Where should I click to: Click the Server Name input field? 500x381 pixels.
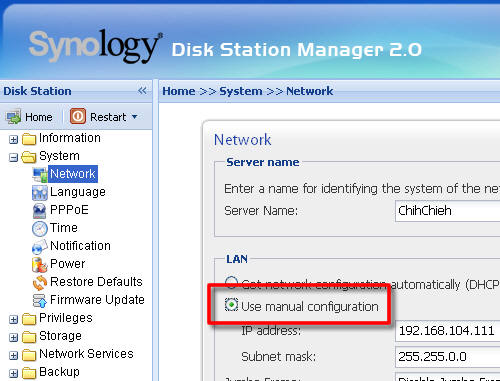tap(447, 211)
